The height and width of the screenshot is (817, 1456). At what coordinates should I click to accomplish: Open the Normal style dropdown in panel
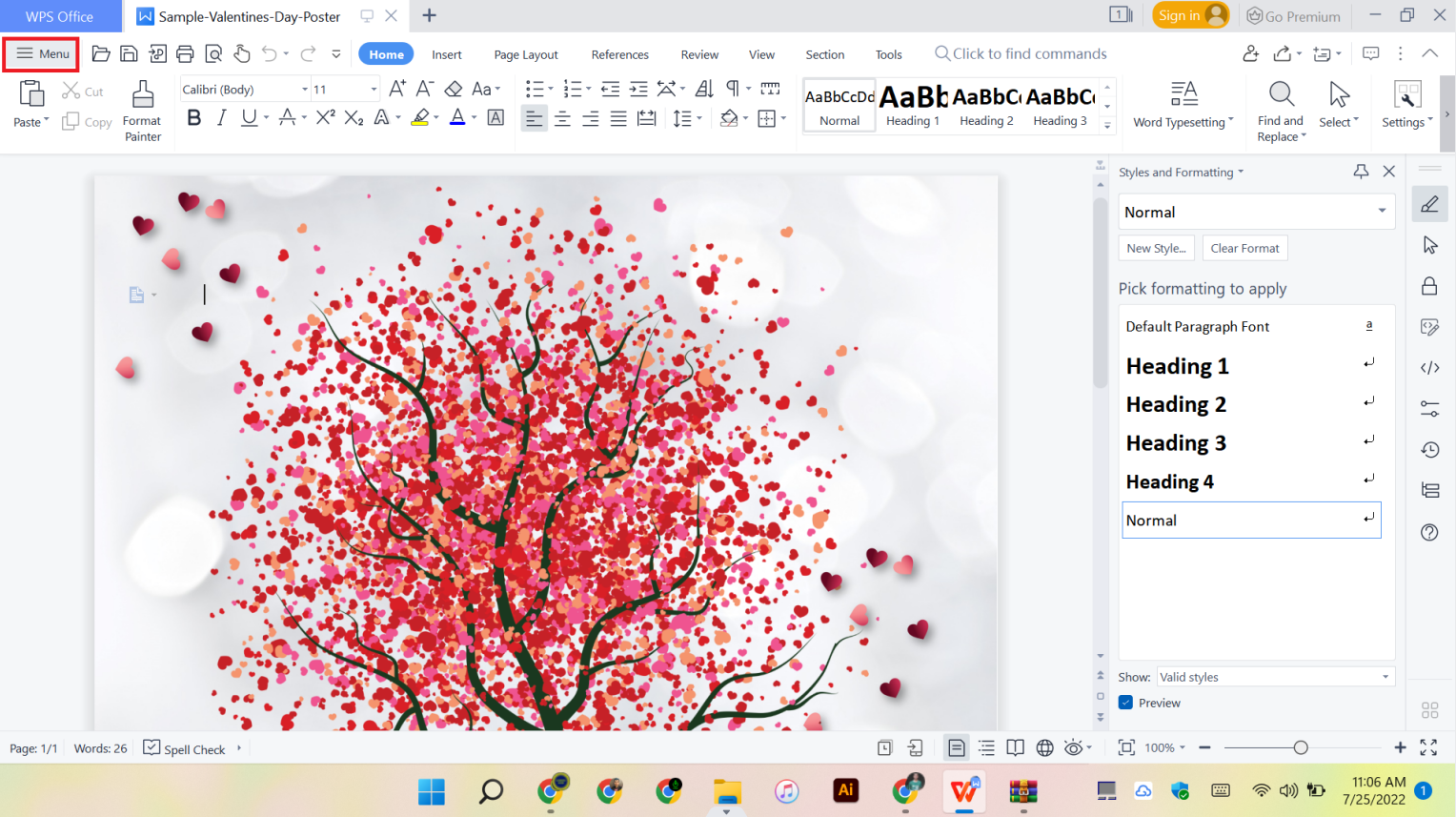pos(1382,212)
